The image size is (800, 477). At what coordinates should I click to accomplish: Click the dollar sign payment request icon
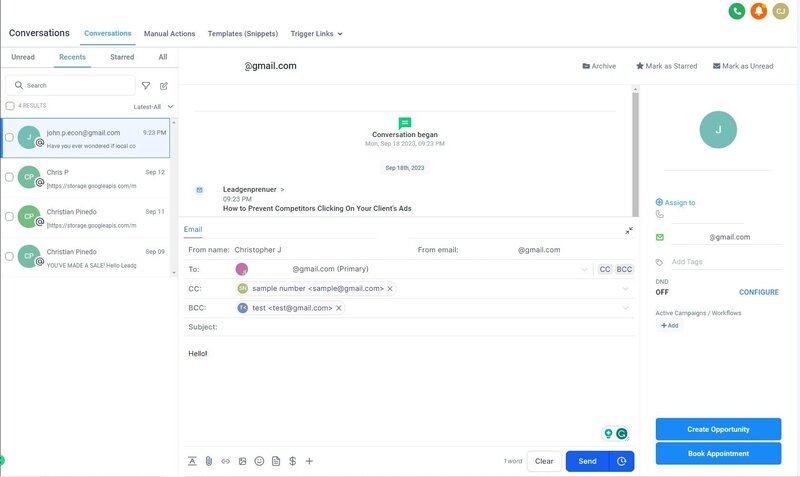(x=292, y=461)
